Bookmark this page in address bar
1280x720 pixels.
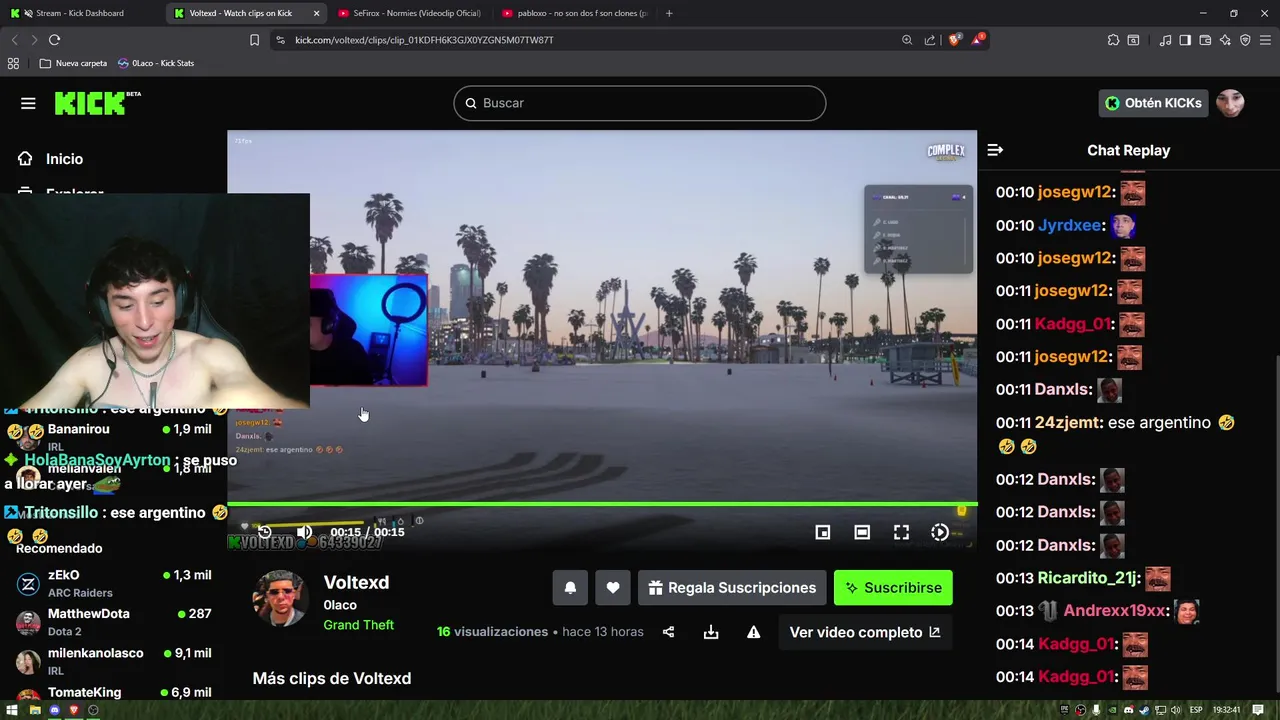point(254,40)
